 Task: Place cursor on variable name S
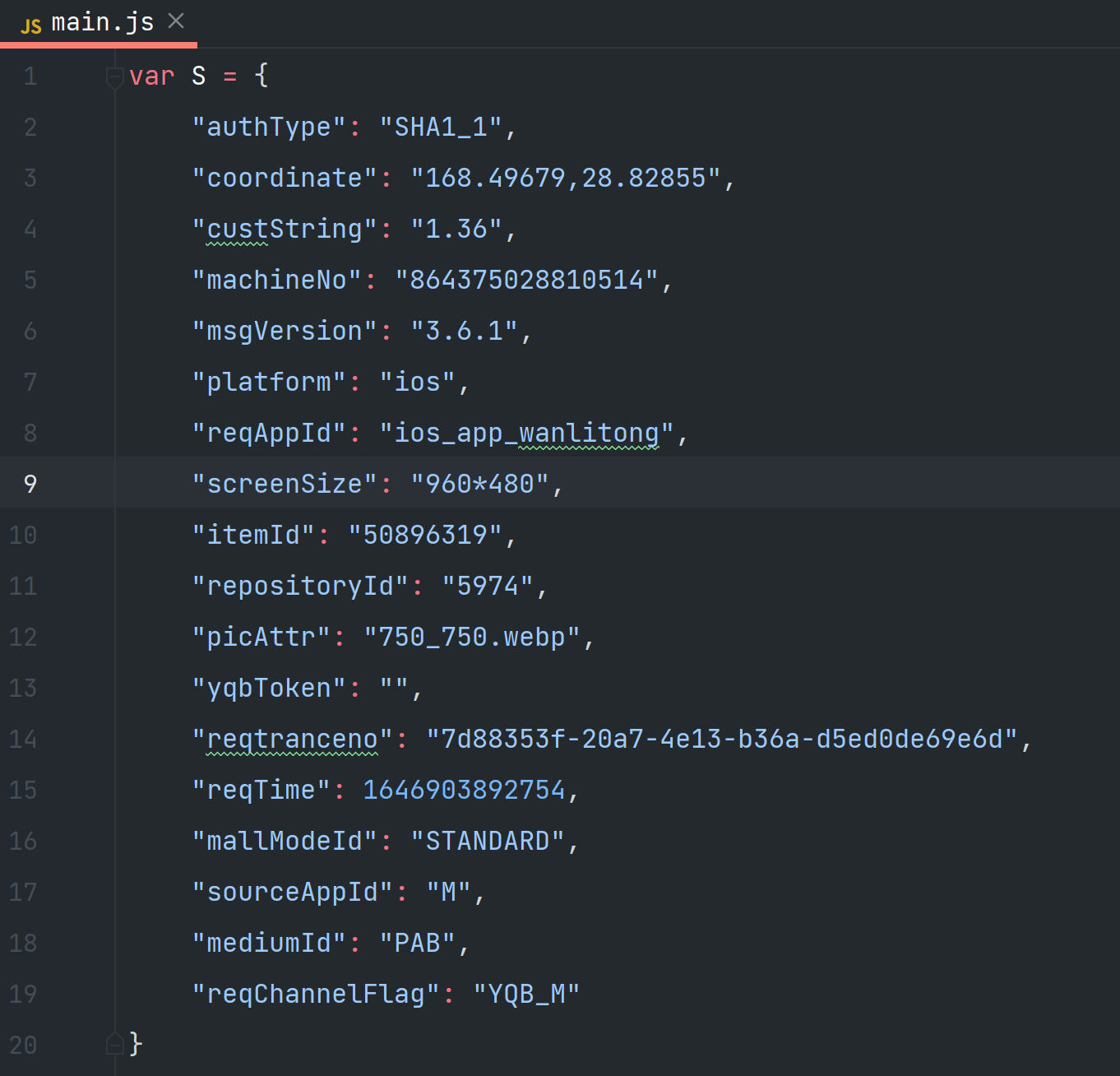point(198,77)
